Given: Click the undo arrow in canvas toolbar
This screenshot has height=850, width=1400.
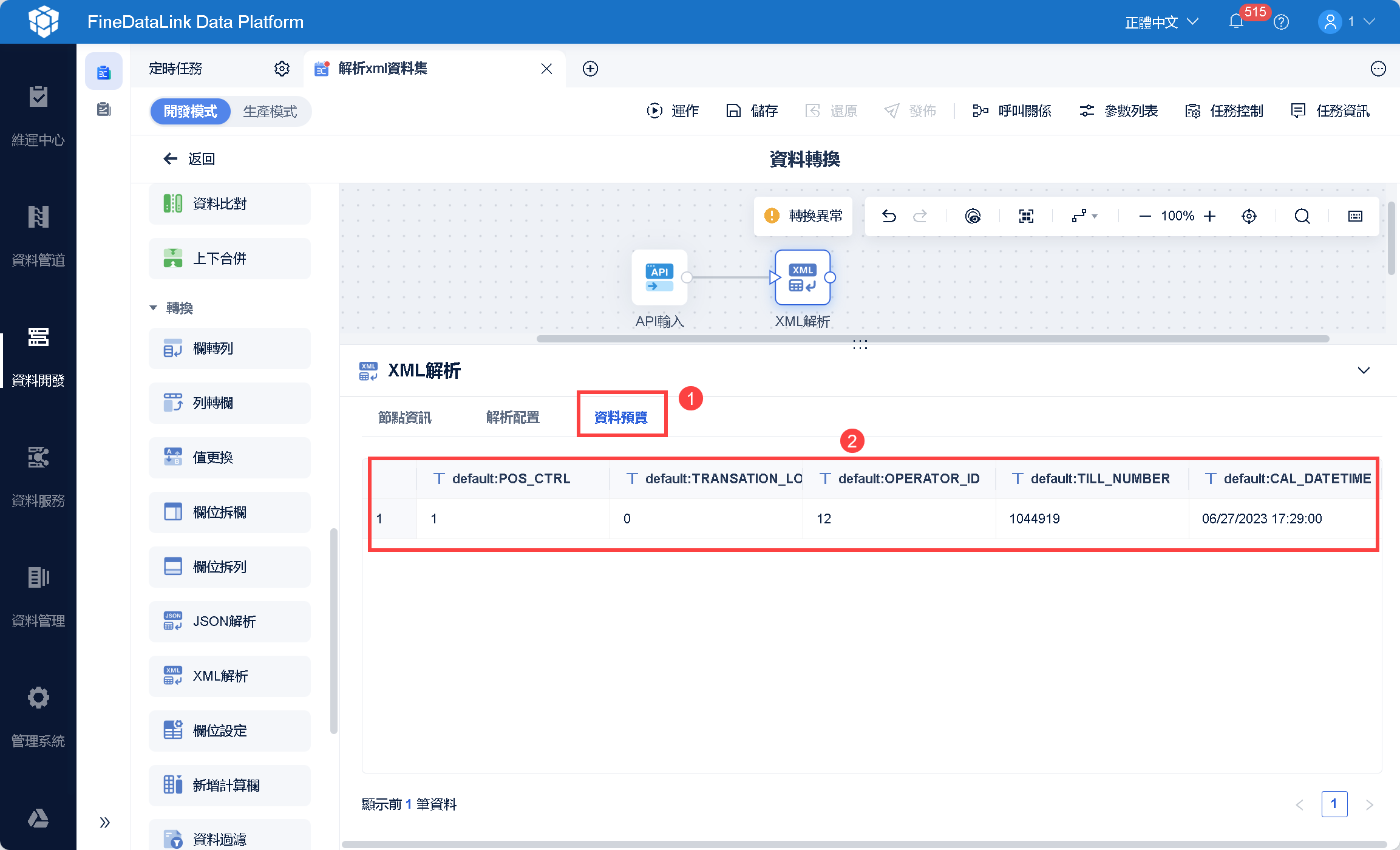Looking at the screenshot, I should click(x=889, y=216).
